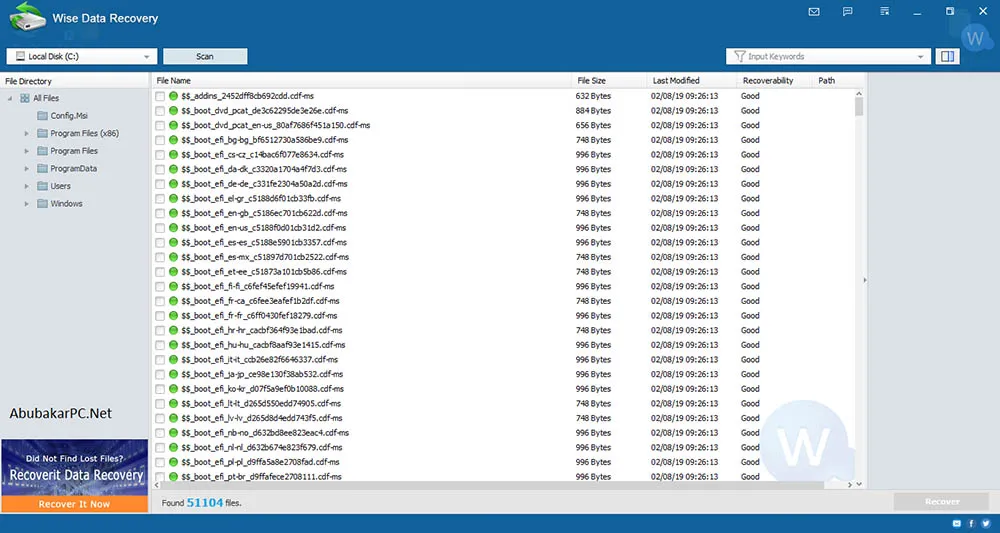Click the Config.Msi folder icon

[x=42, y=115]
